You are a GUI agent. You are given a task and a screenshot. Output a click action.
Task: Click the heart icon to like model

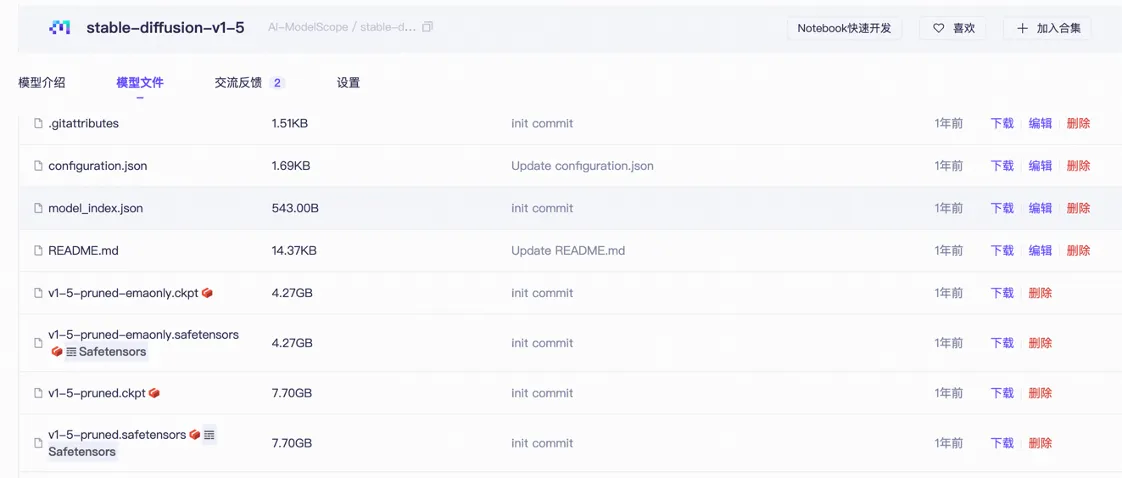938,28
